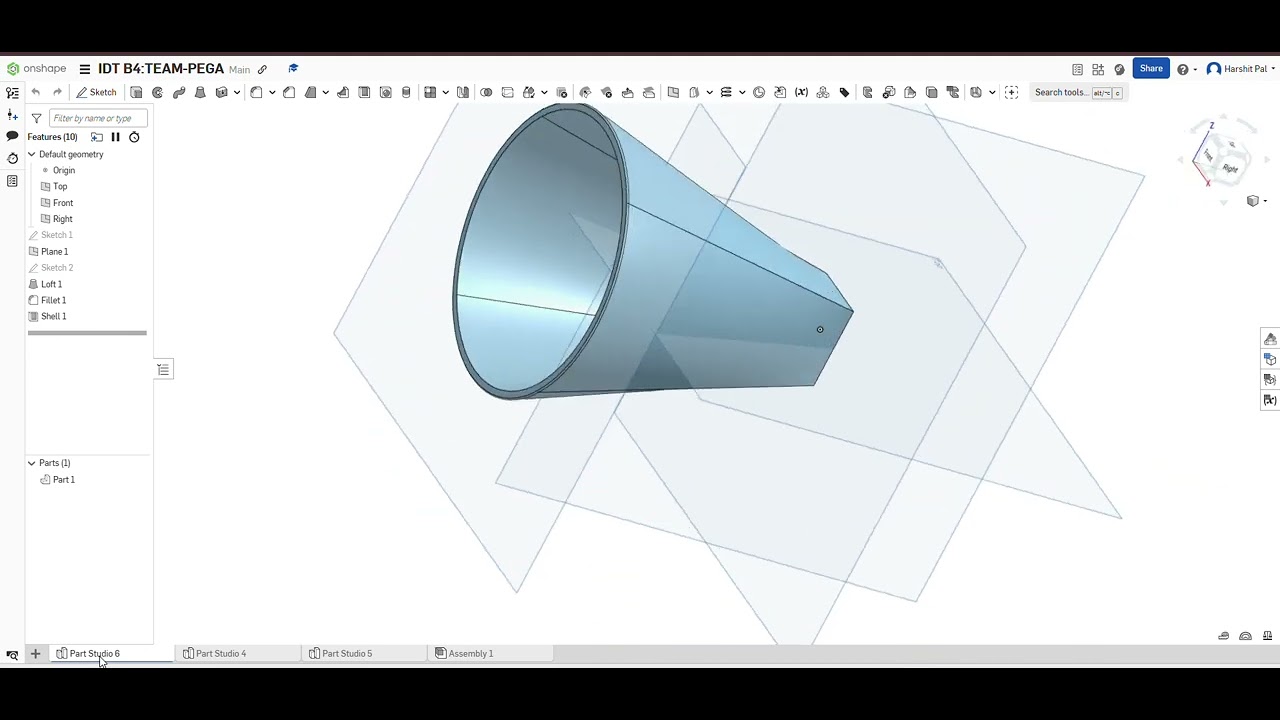This screenshot has width=1280, height=720.
Task: Open the Thicken tool dropdown arrow
Action: [236, 93]
